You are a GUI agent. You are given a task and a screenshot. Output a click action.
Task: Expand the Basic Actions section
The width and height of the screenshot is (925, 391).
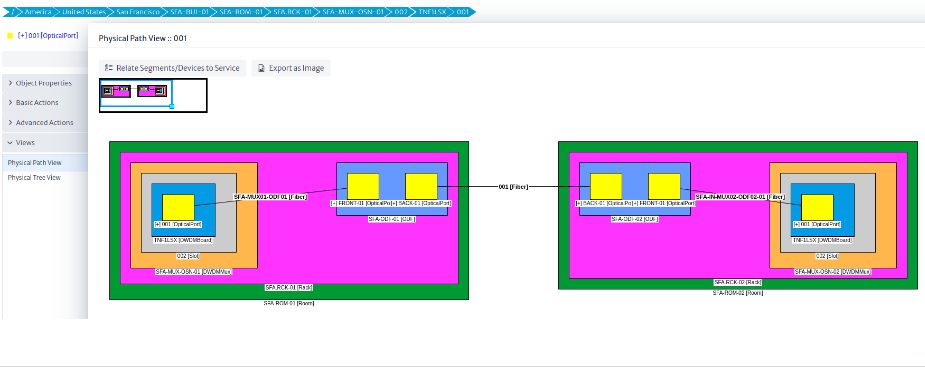45,103
